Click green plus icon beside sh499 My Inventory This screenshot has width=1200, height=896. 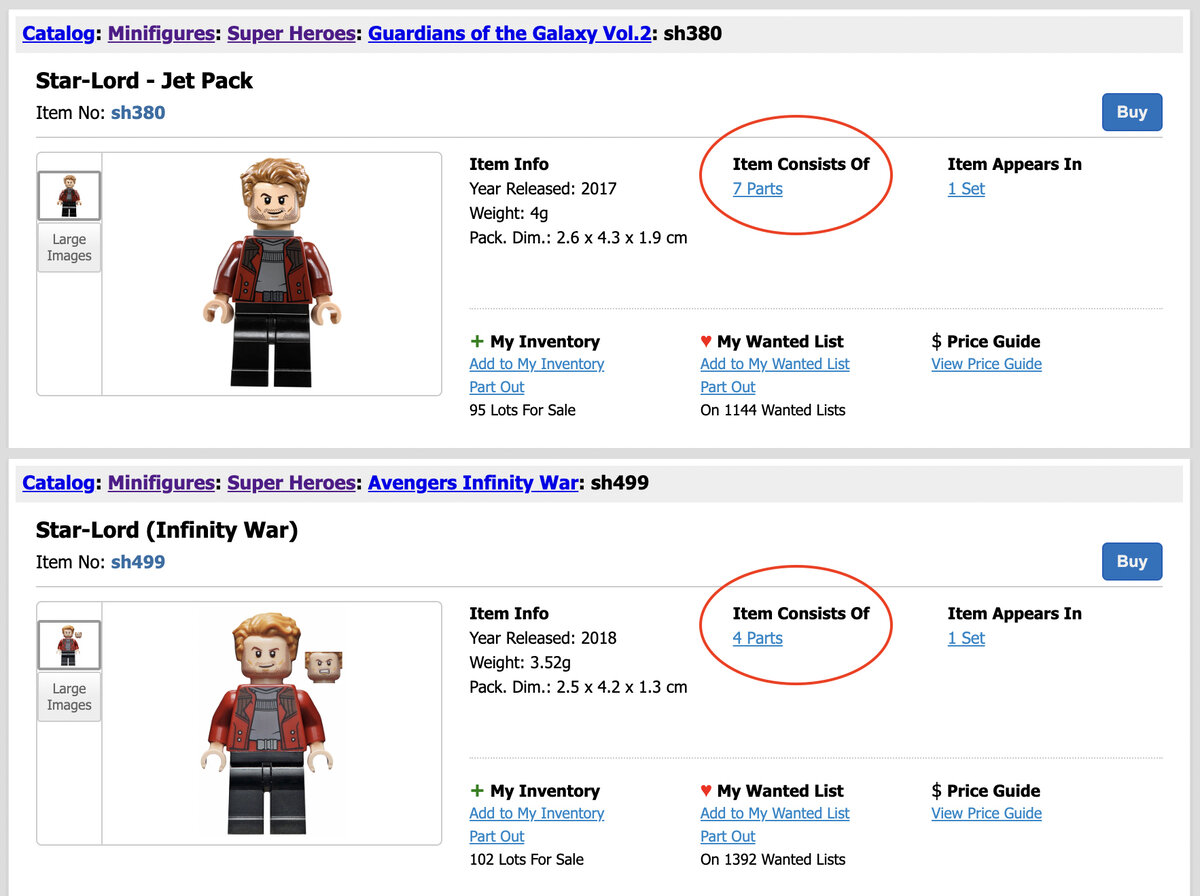[476, 791]
